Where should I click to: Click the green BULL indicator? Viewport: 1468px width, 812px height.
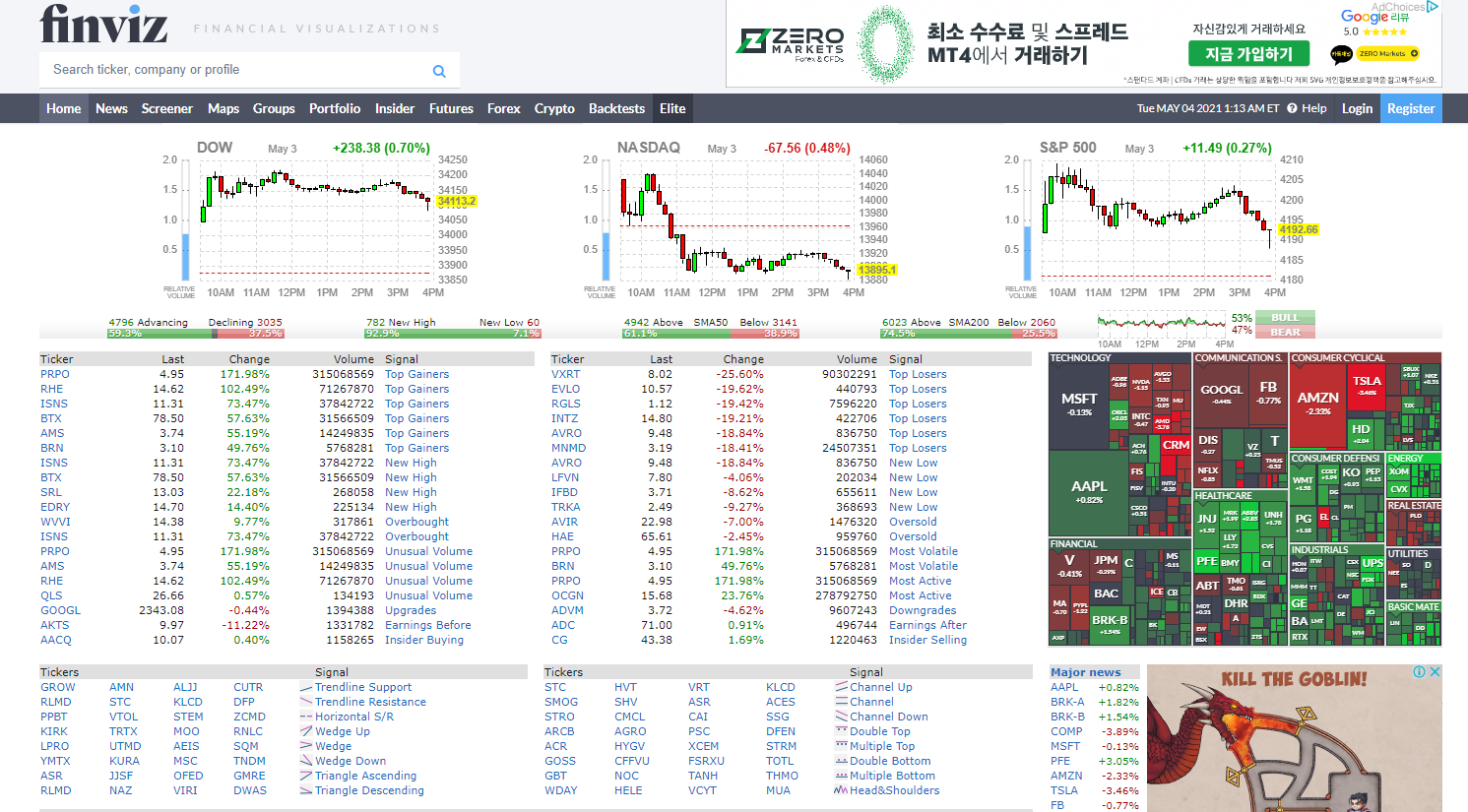(1285, 317)
